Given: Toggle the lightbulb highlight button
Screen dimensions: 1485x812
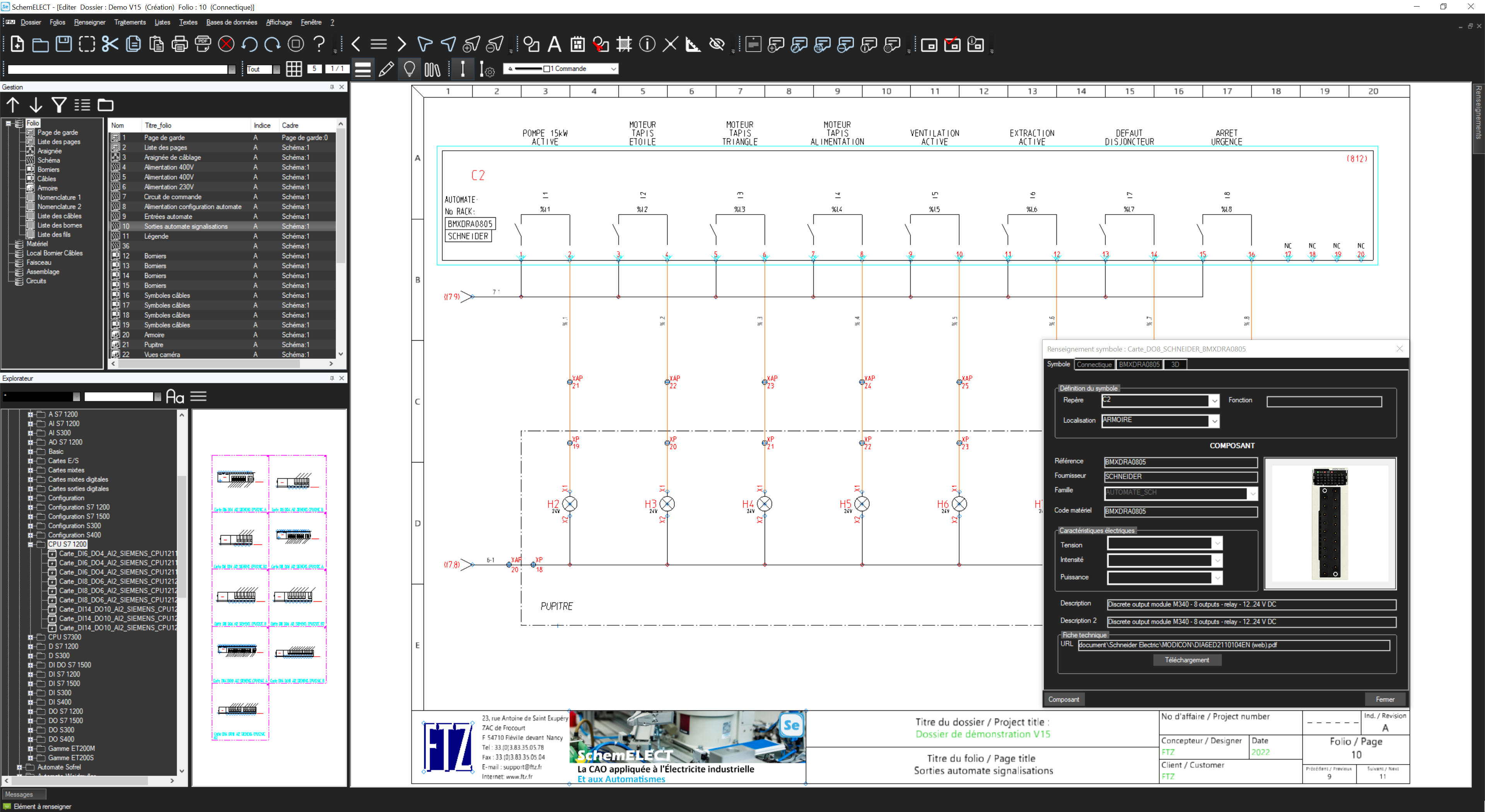Looking at the screenshot, I should tap(409, 69).
